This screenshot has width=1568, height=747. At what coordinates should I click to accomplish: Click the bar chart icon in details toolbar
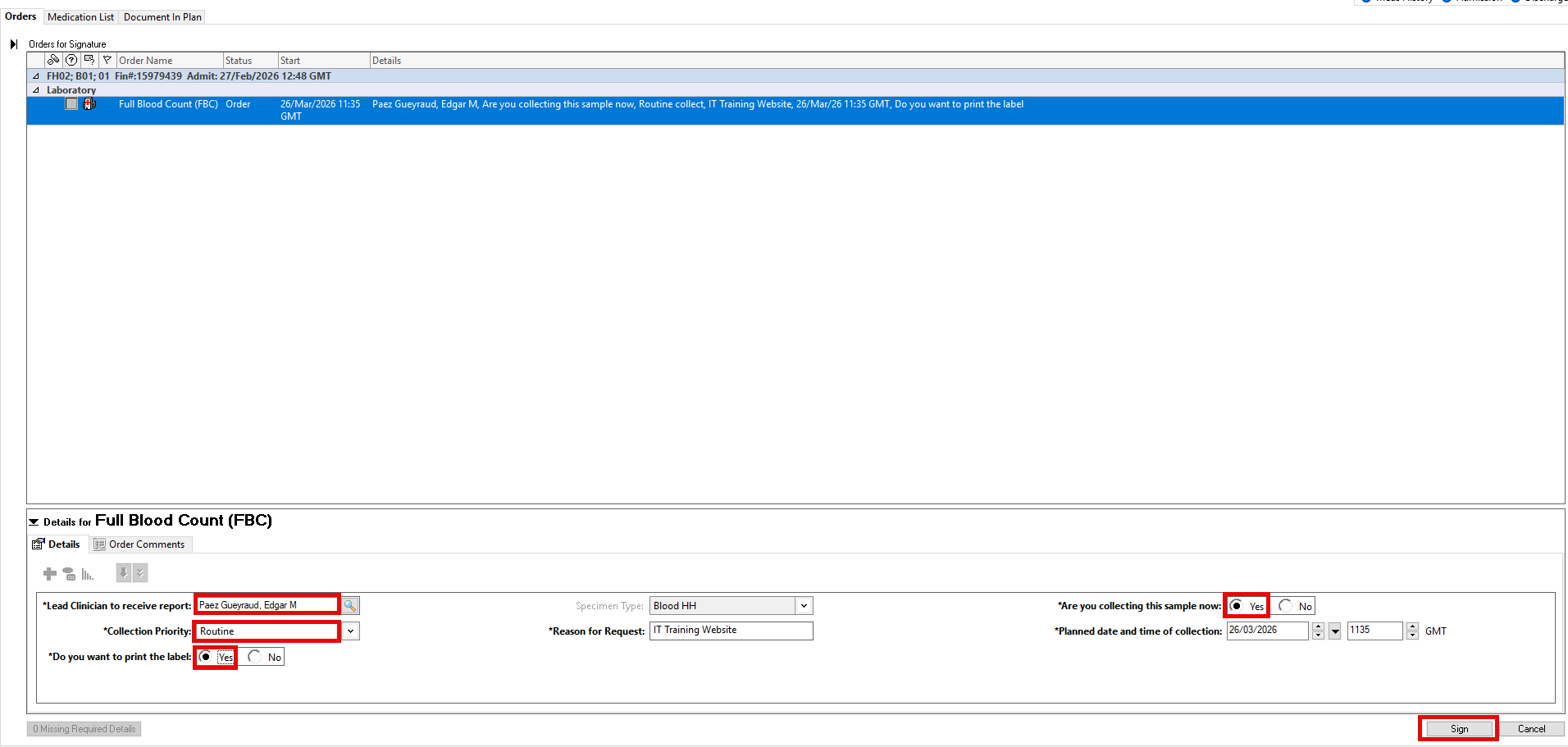pos(88,574)
